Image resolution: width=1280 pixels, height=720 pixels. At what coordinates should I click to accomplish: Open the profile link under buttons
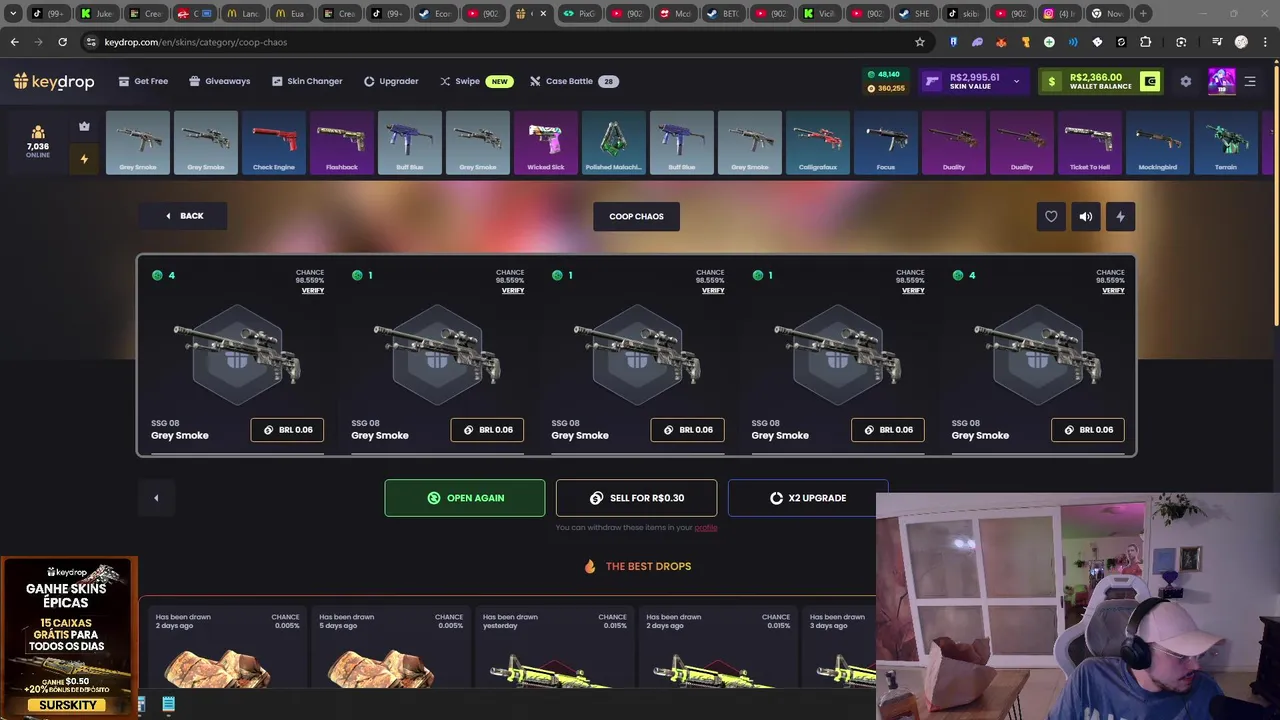pyautogui.click(x=706, y=527)
